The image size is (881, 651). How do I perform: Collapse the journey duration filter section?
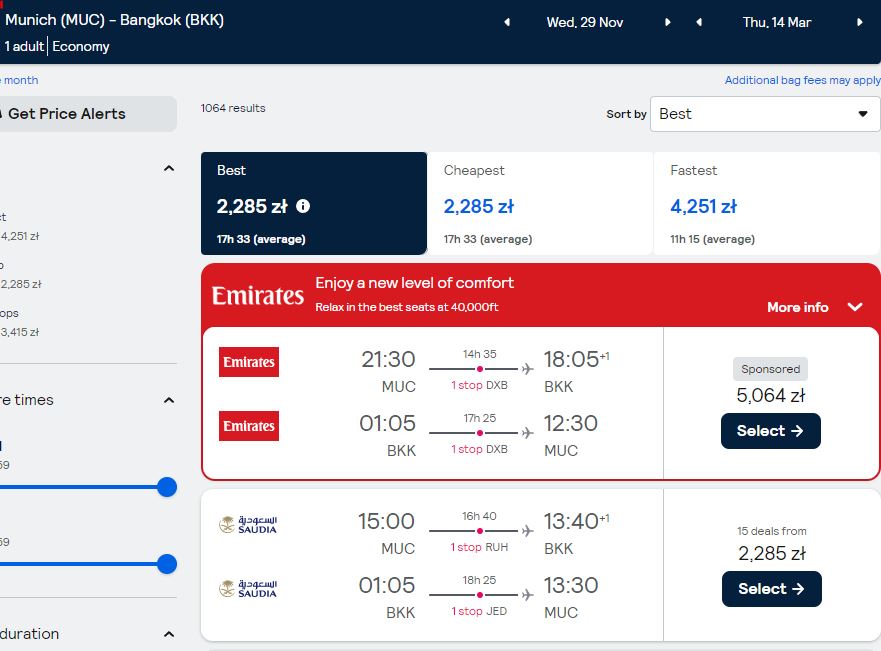(x=169, y=634)
